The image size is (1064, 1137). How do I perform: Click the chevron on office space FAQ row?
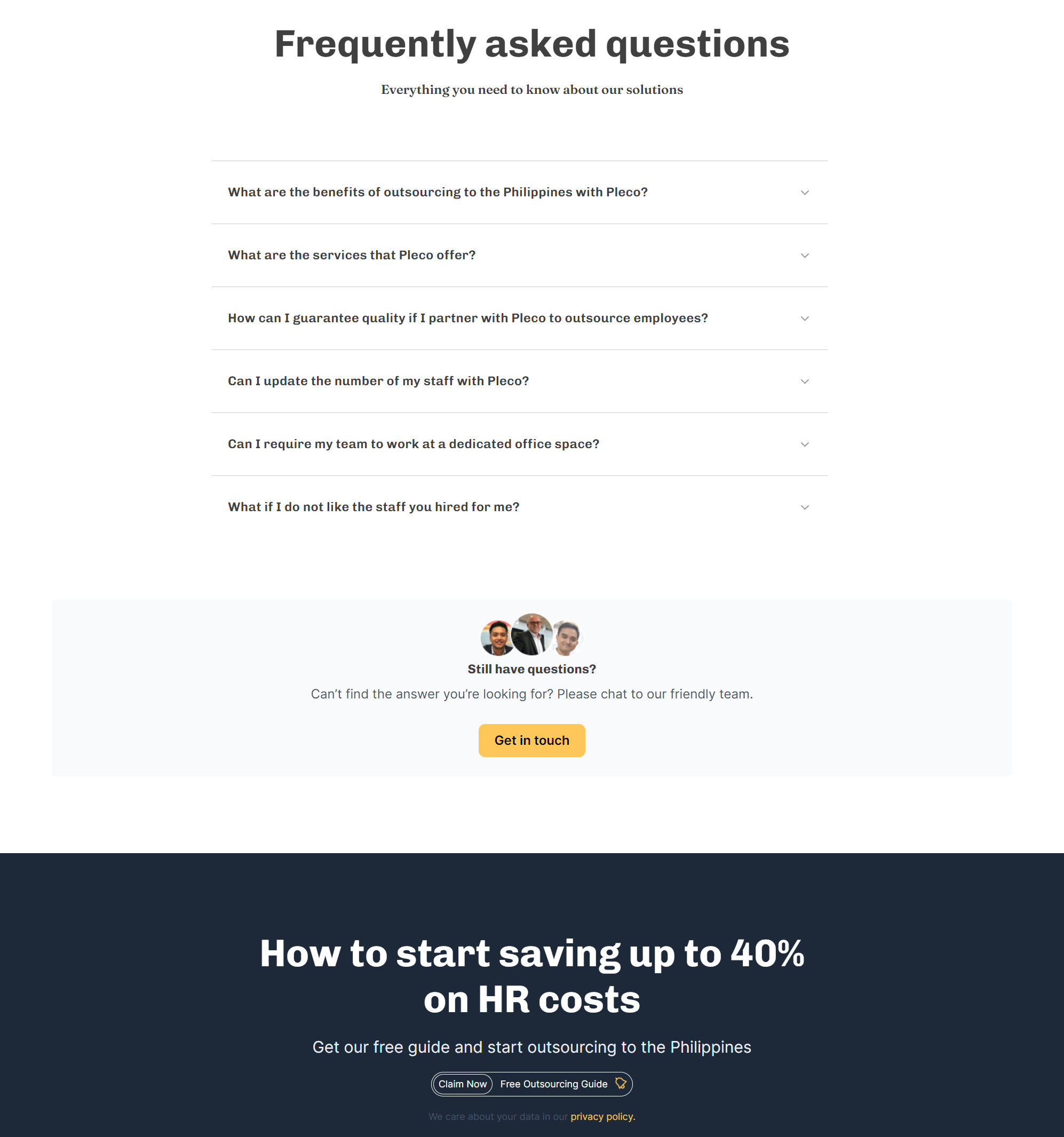click(805, 444)
